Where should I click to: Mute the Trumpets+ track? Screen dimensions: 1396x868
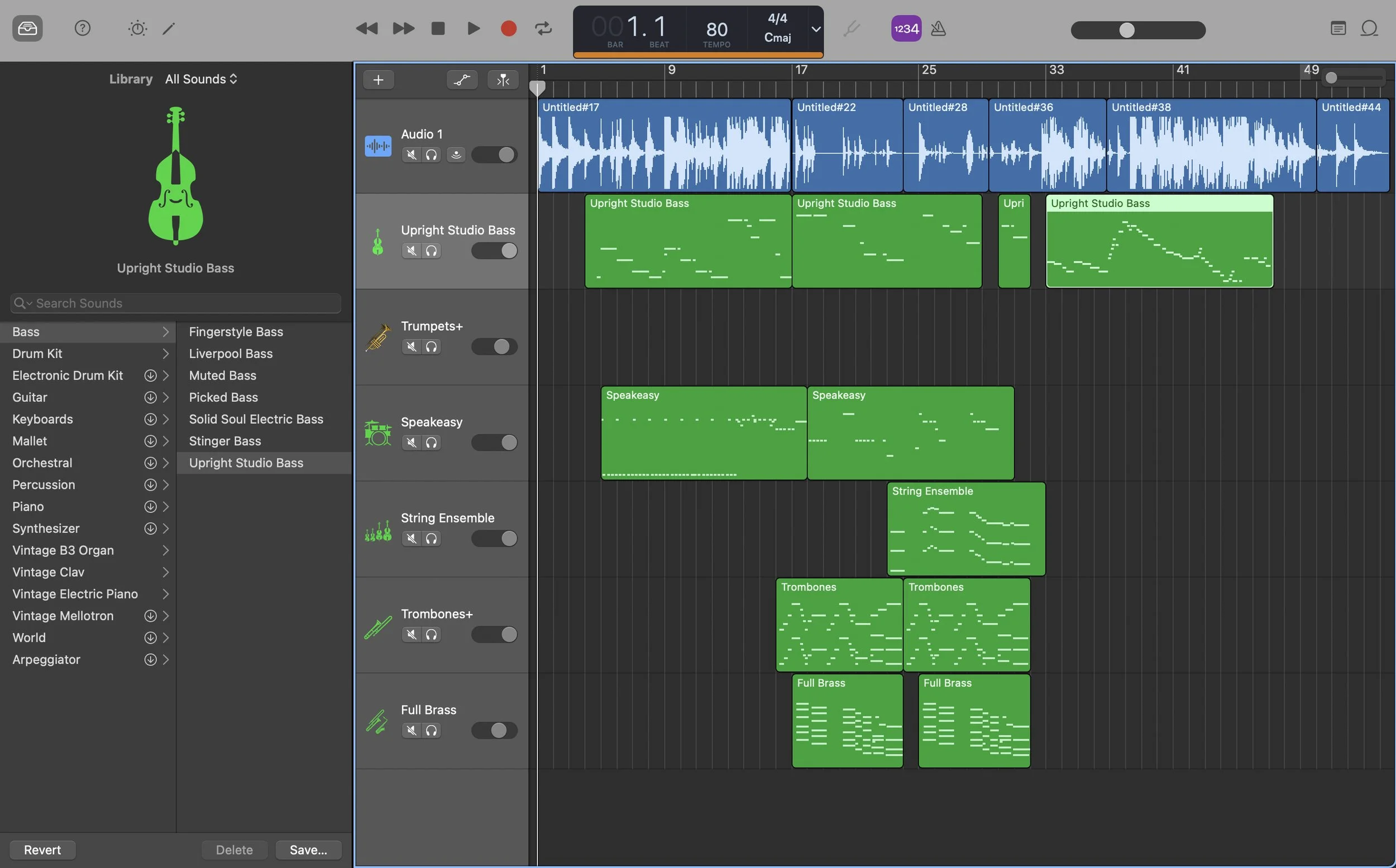(411, 347)
